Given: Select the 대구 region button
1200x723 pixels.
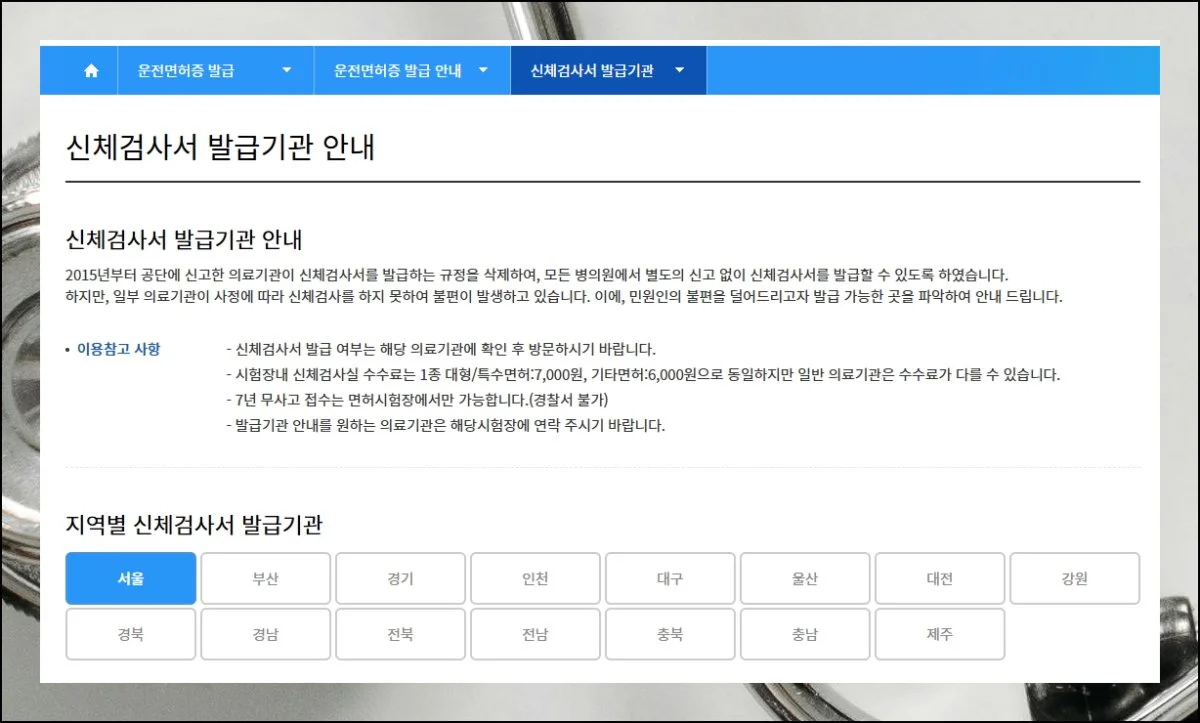Looking at the screenshot, I should point(670,579).
